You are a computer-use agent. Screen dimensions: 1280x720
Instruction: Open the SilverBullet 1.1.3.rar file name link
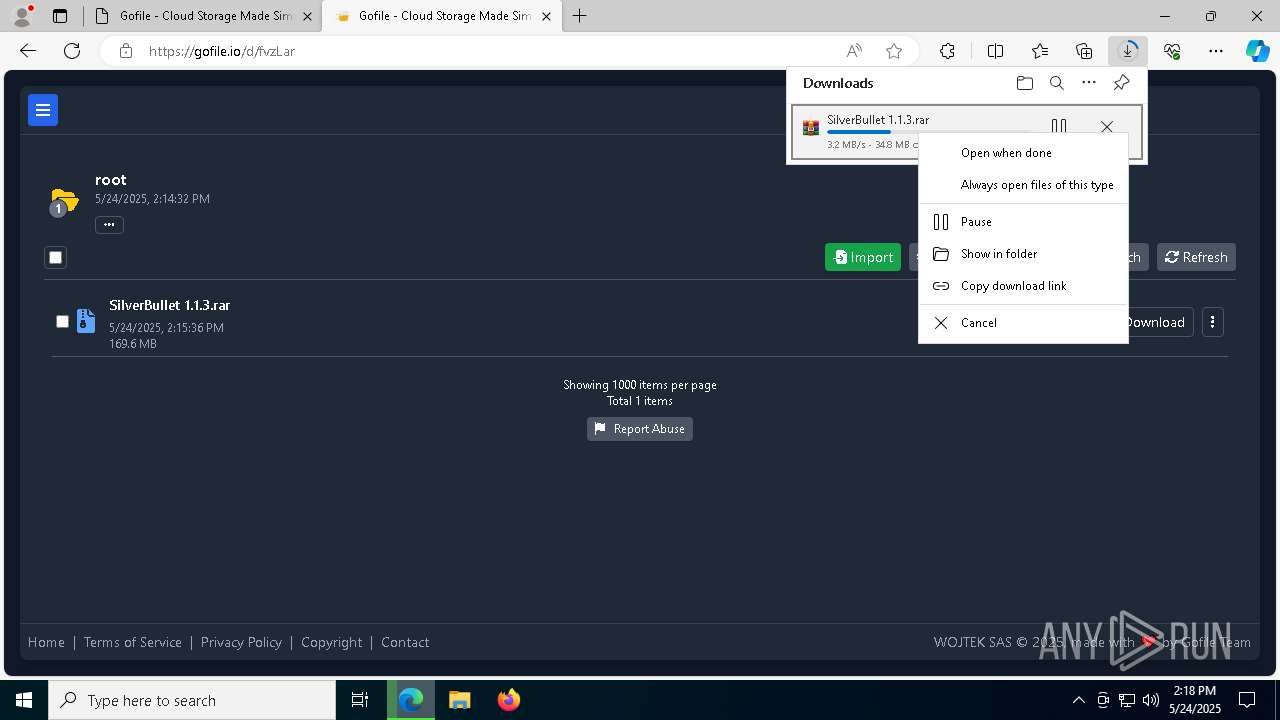click(x=169, y=305)
